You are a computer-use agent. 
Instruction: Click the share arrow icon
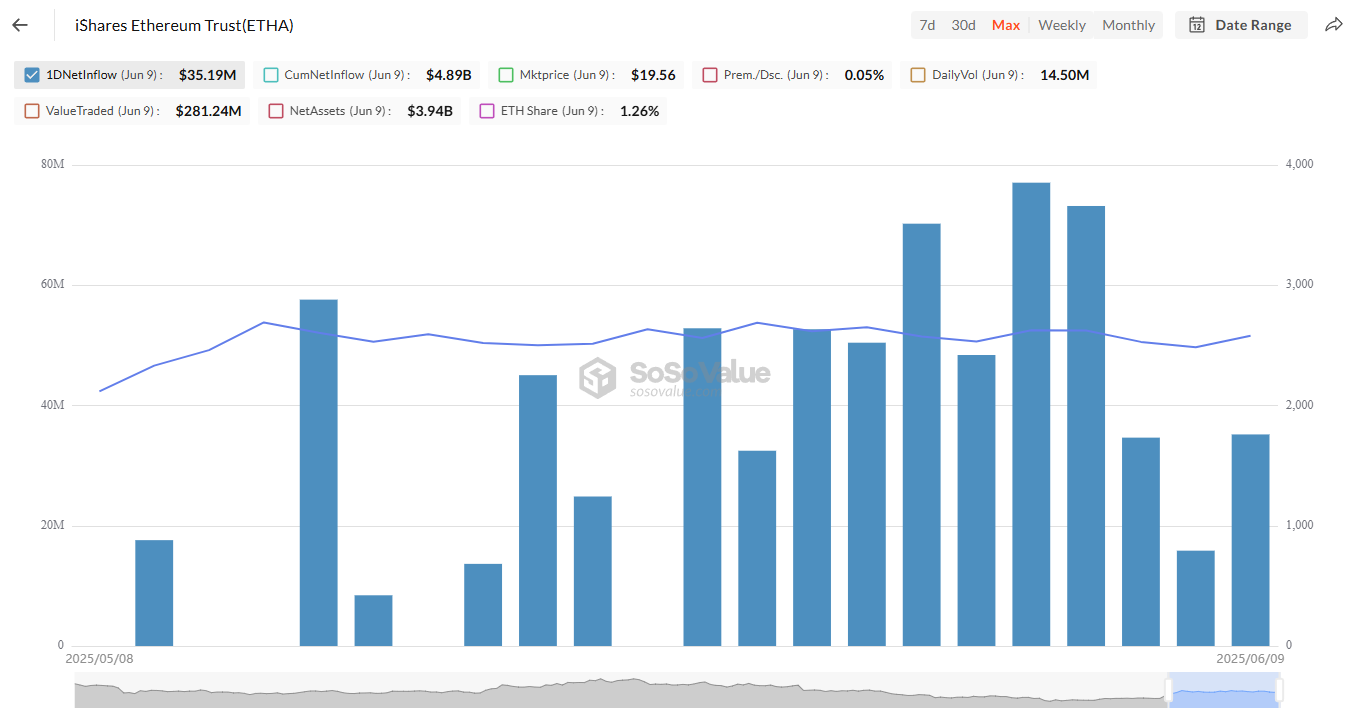point(1333,25)
